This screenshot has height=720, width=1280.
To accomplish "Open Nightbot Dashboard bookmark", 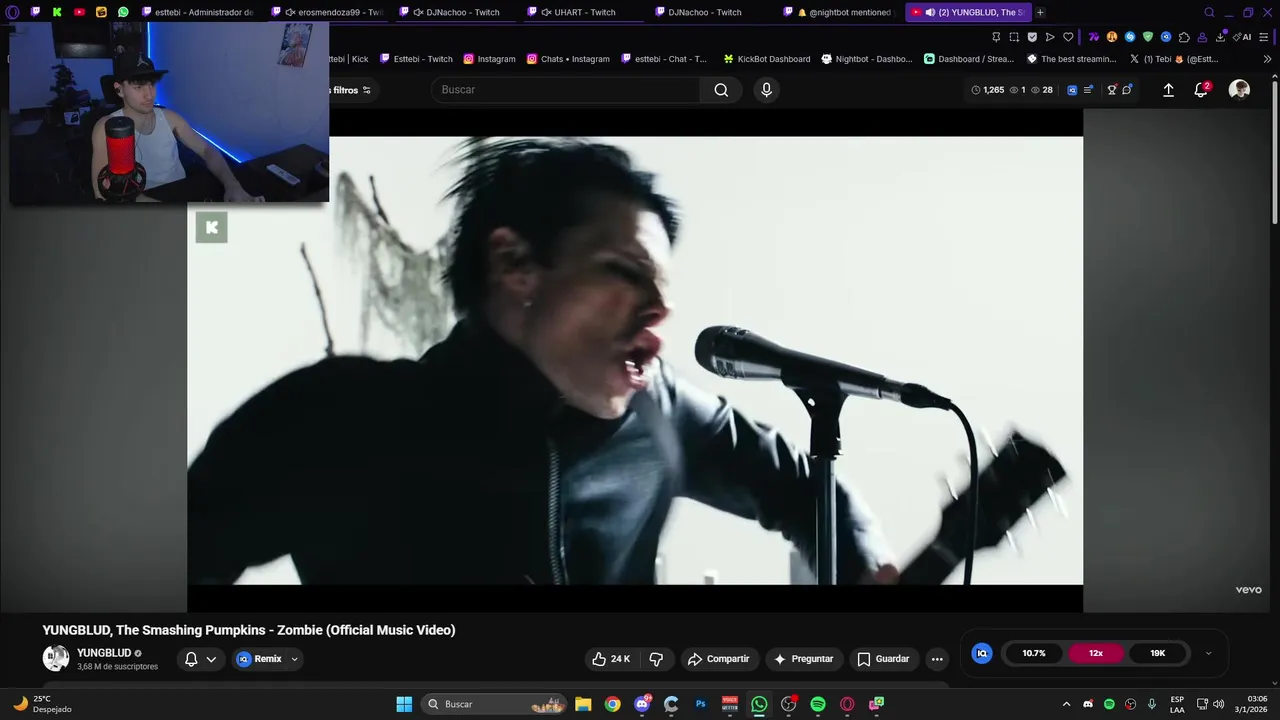I will (x=867, y=59).
